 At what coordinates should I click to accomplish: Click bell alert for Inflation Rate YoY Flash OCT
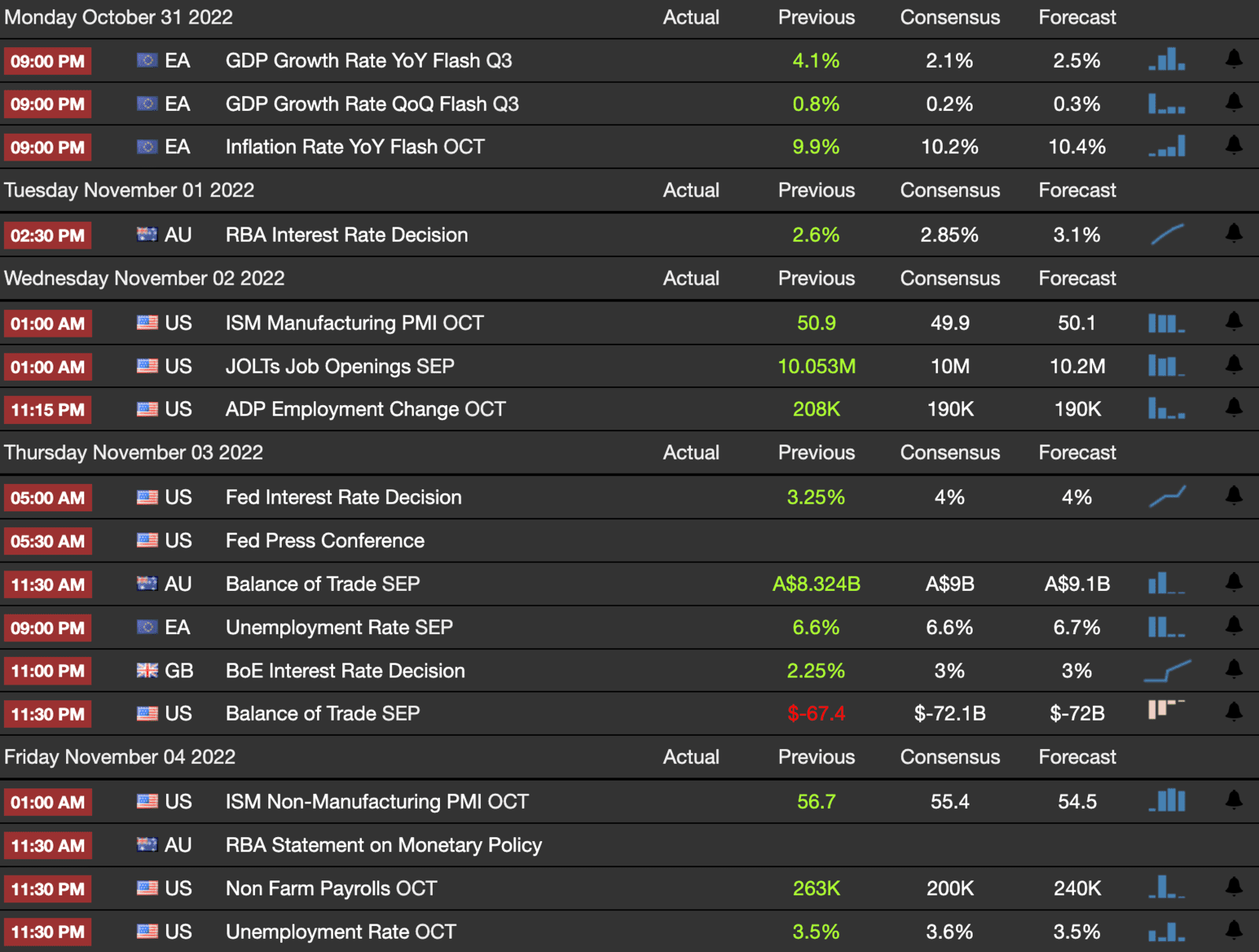pyautogui.click(x=1234, y=146)
